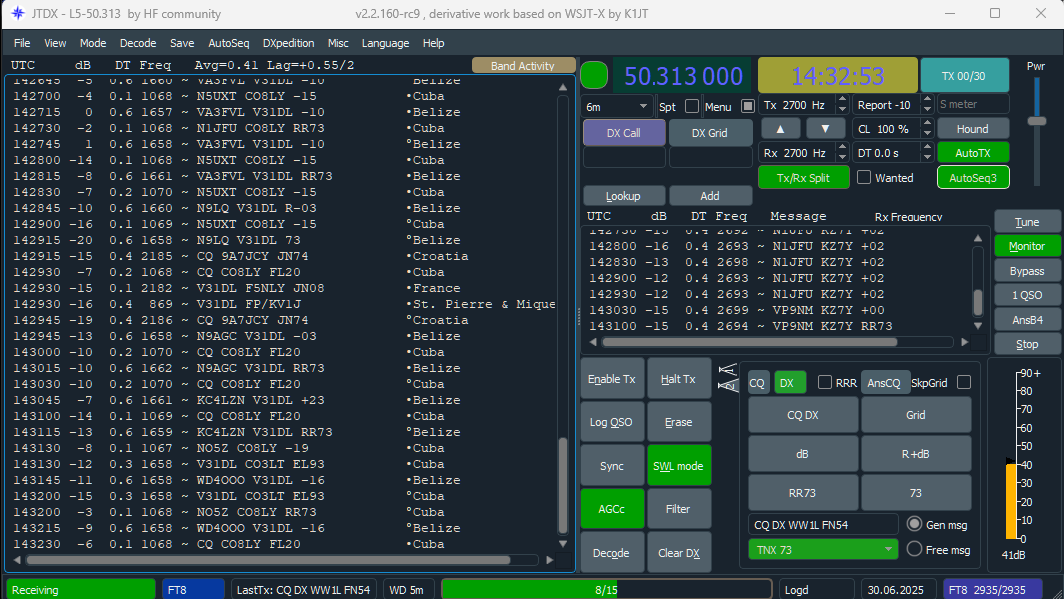Click the Stop button

coord(1027,344)
